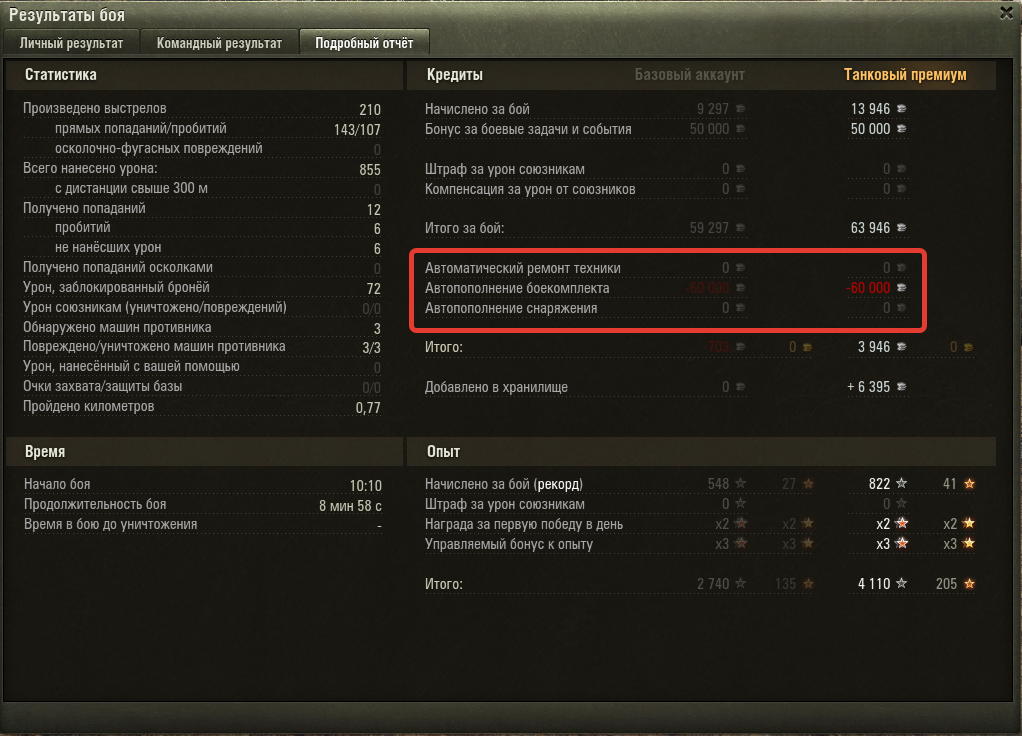This screenshot has height=736, width=1022.
Task: Click x2 first victory star in premium column
Action: pos(902,523)
